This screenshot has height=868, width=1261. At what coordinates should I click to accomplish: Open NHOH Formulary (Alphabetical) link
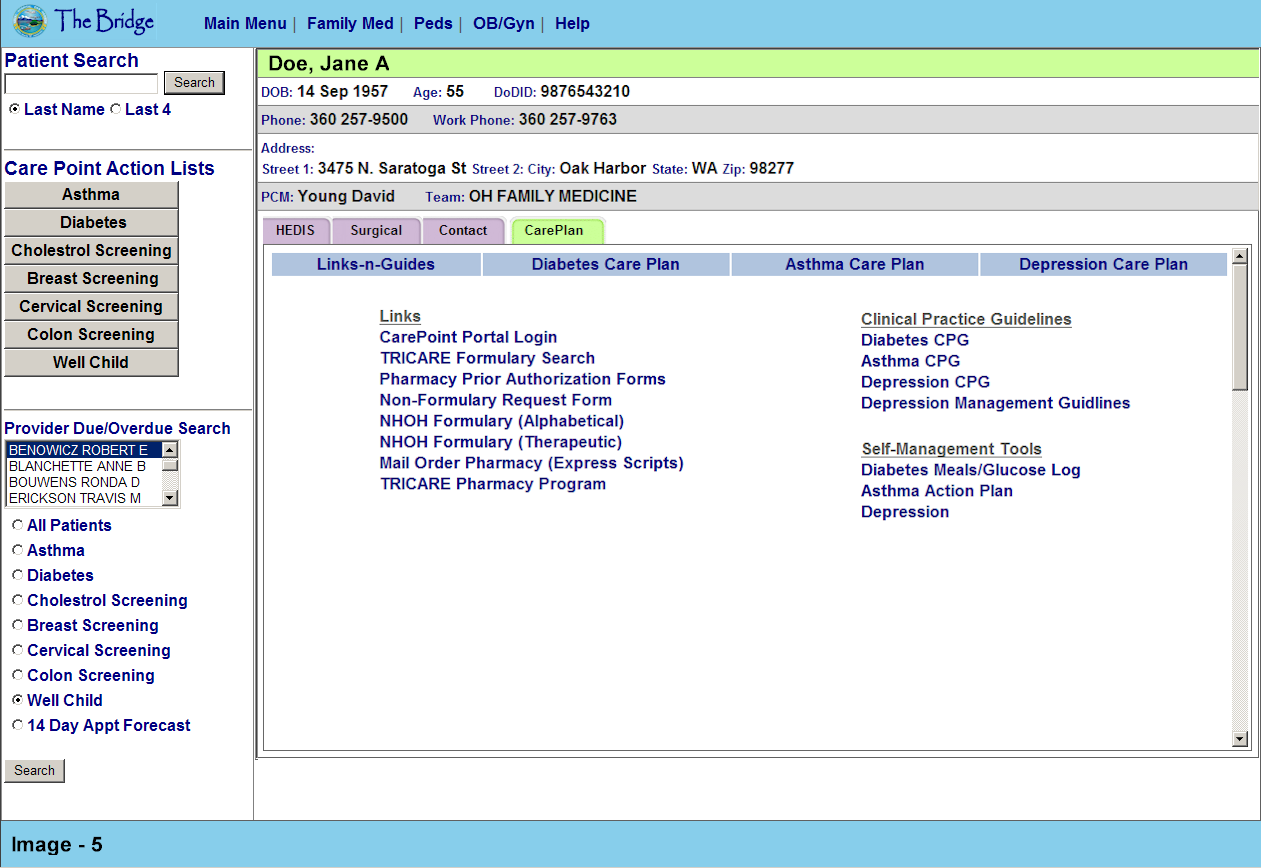tap(501, 421)
